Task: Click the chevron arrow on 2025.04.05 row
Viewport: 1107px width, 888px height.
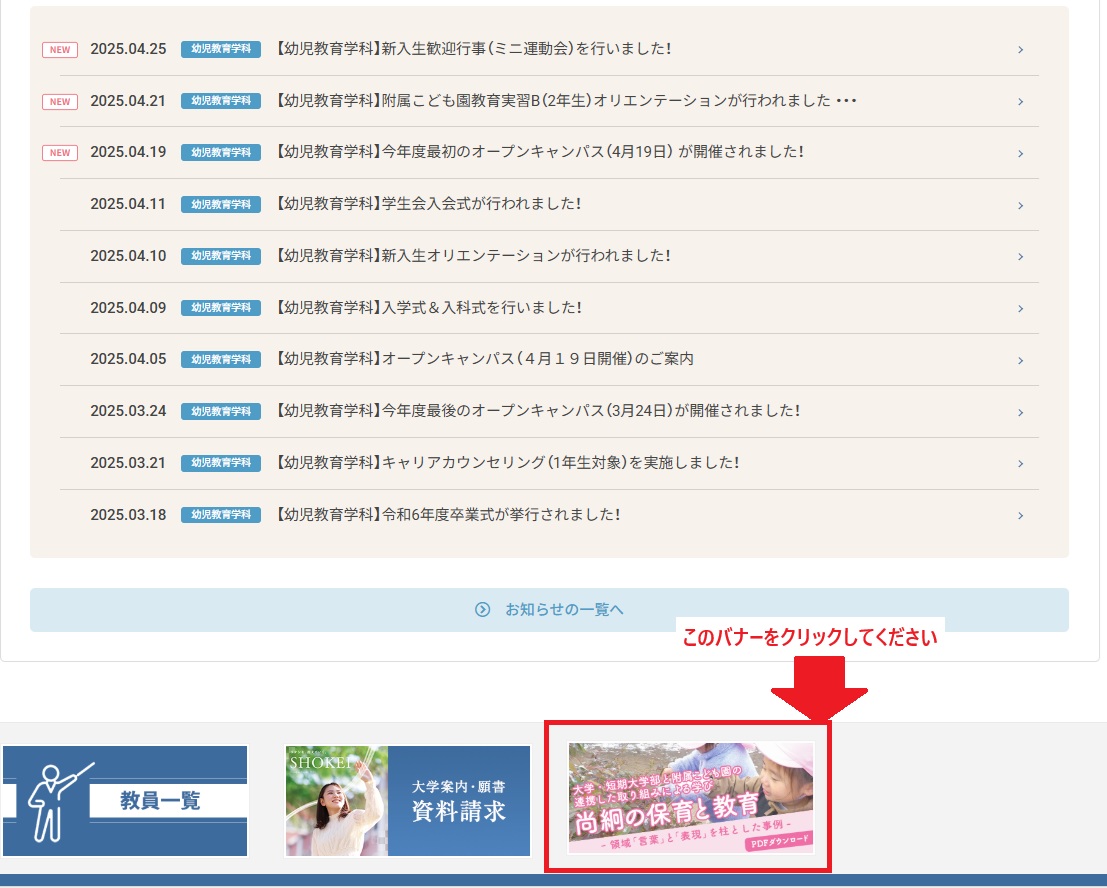Action: point(1020,360)
